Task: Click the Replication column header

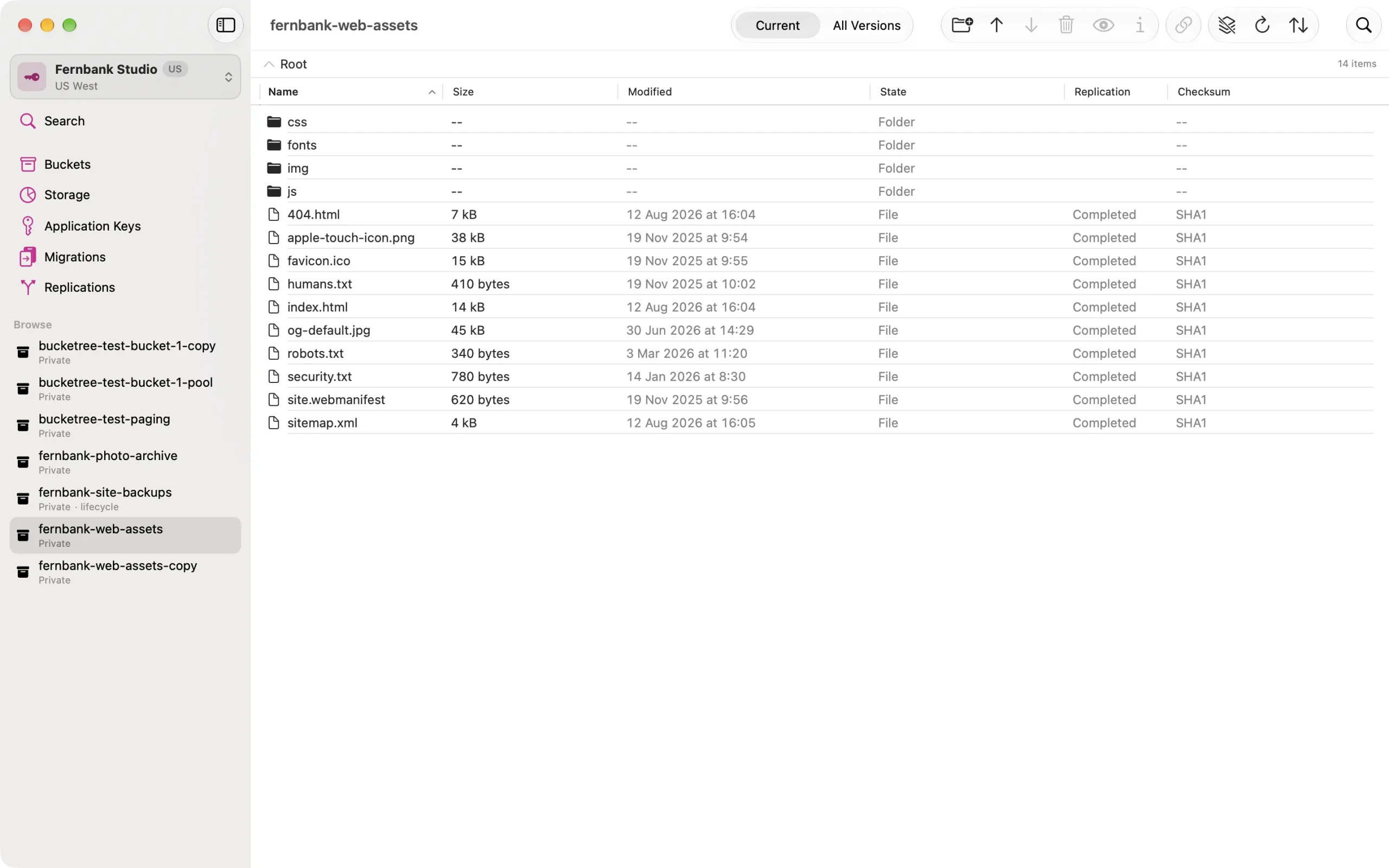Action: point(1116,92)
